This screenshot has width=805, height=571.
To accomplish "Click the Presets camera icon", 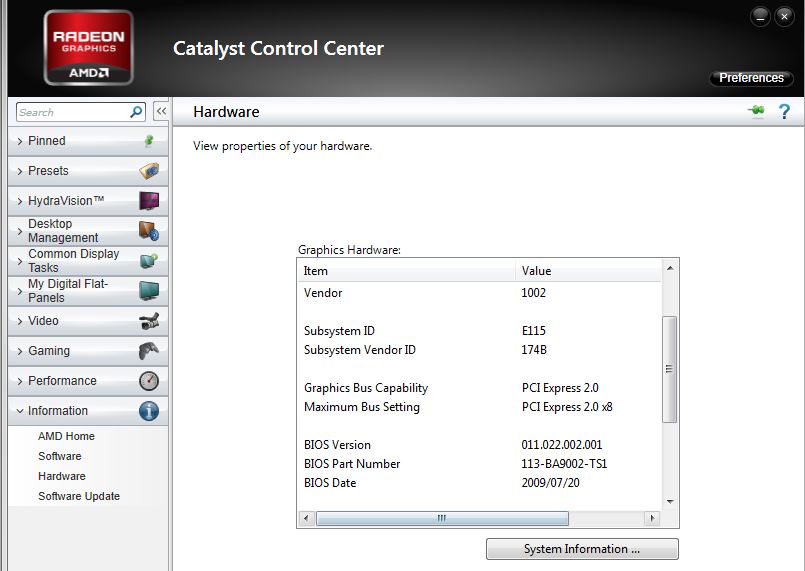I will [149, 170].
